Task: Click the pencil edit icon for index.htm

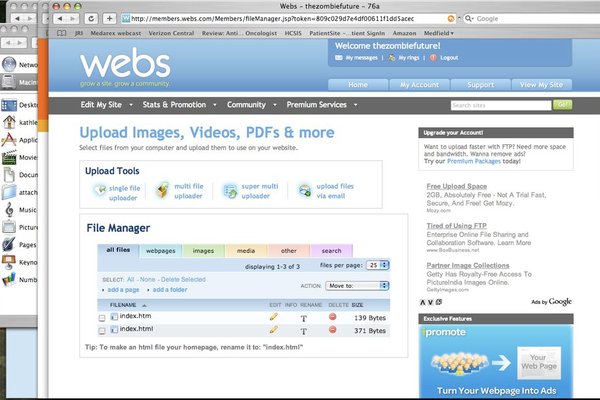Action: click(274, 317)
